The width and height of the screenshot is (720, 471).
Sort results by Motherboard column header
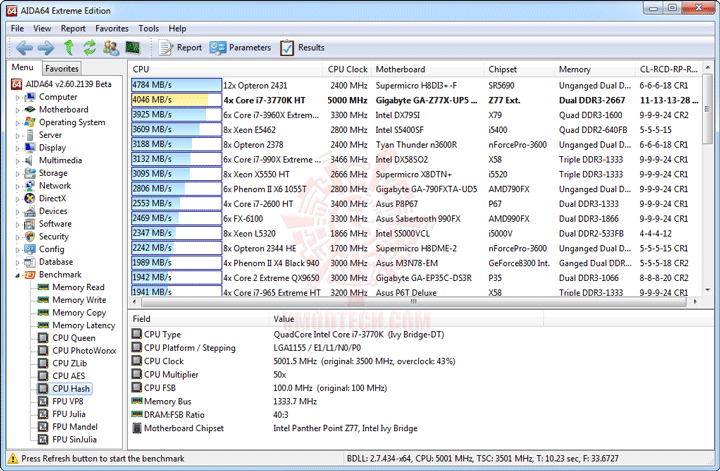tap(428, 69)
